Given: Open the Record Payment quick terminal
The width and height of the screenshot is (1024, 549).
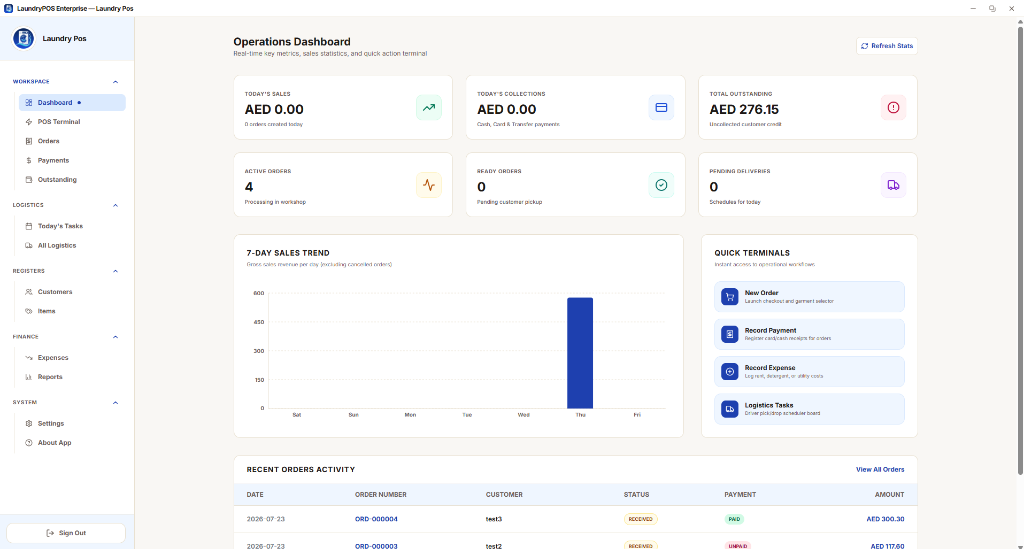Looking at the screenshot, I should [x=809, y=334].
